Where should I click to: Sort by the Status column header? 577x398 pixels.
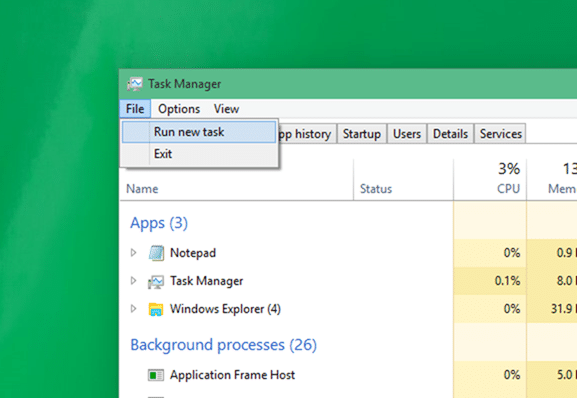403,180
